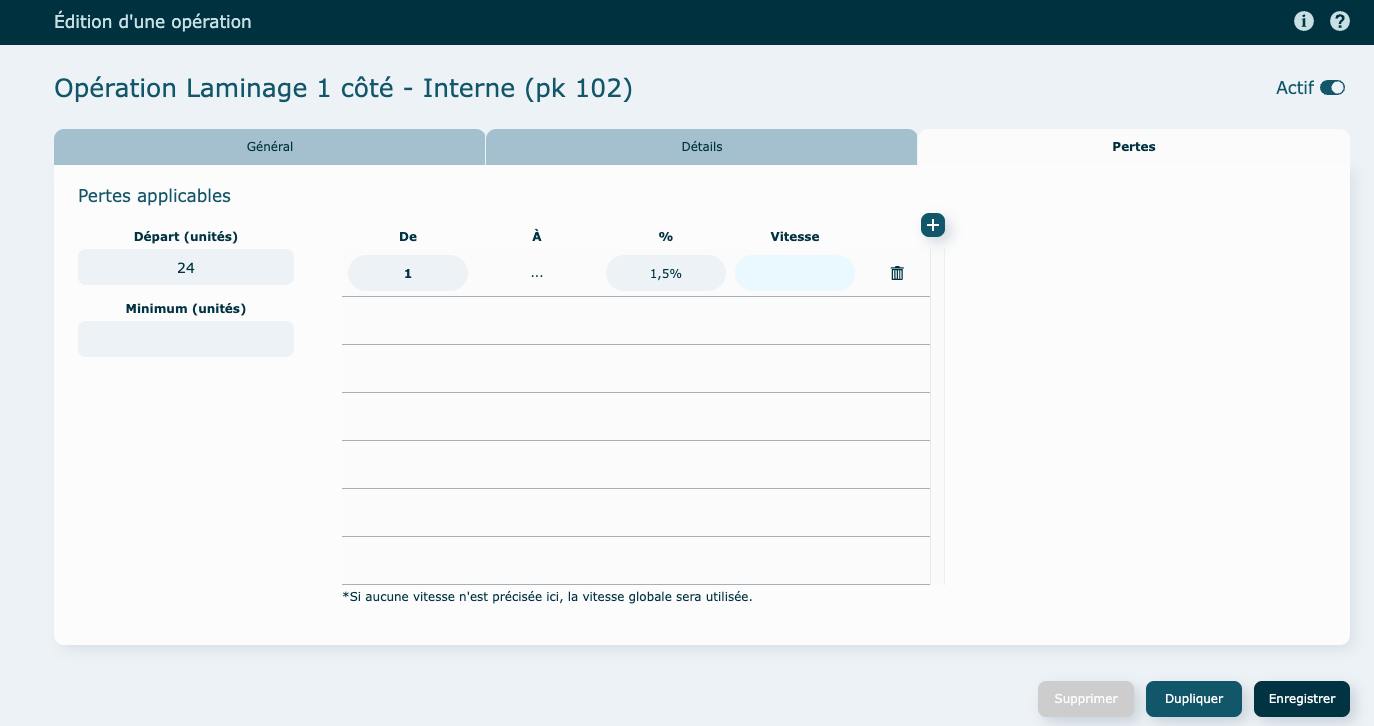Click the Vitesse column header
This screenshot has height=726, width=1374.
pos(795,237)
